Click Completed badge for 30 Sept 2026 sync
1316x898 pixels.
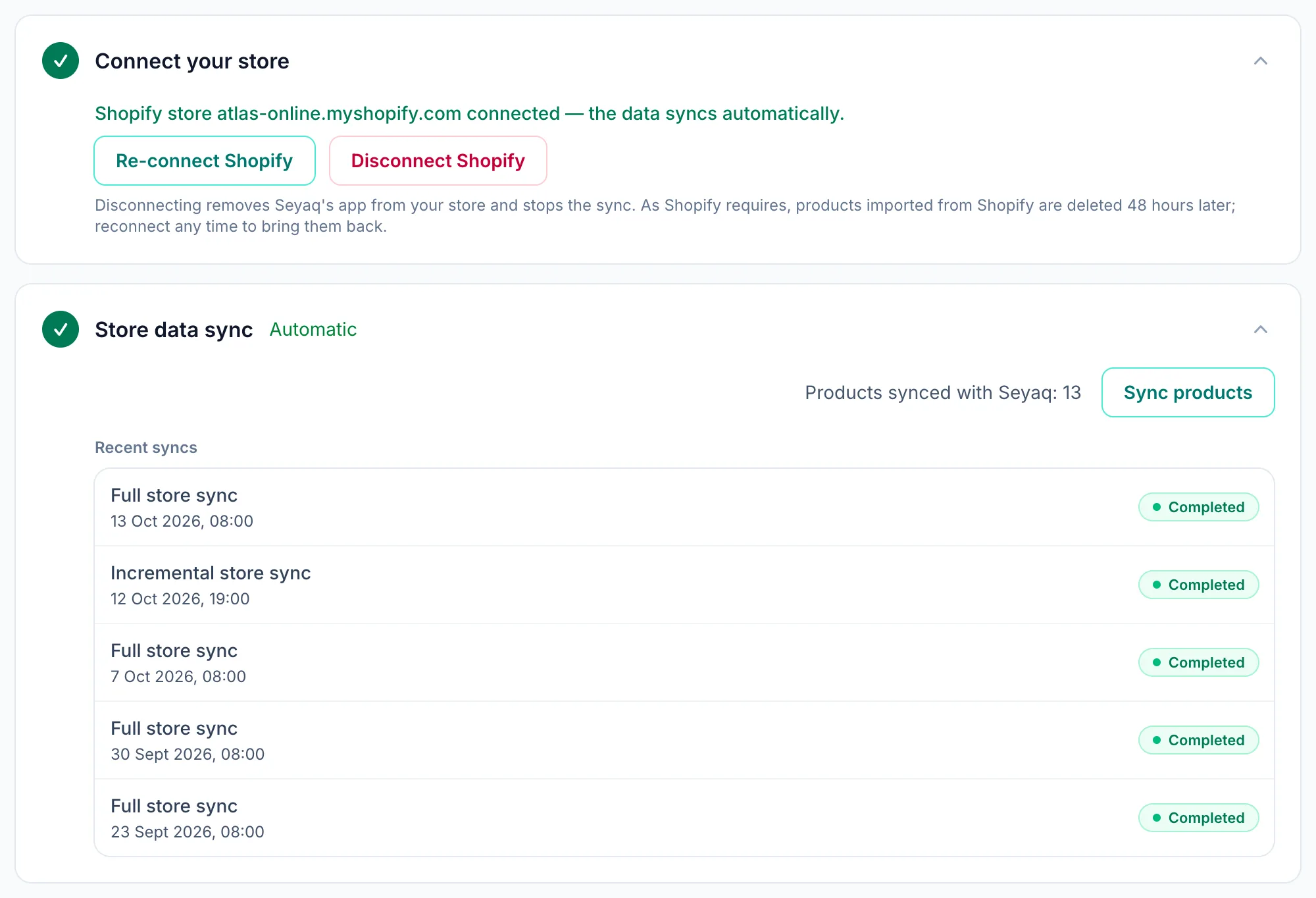(x=1199, y=740)
